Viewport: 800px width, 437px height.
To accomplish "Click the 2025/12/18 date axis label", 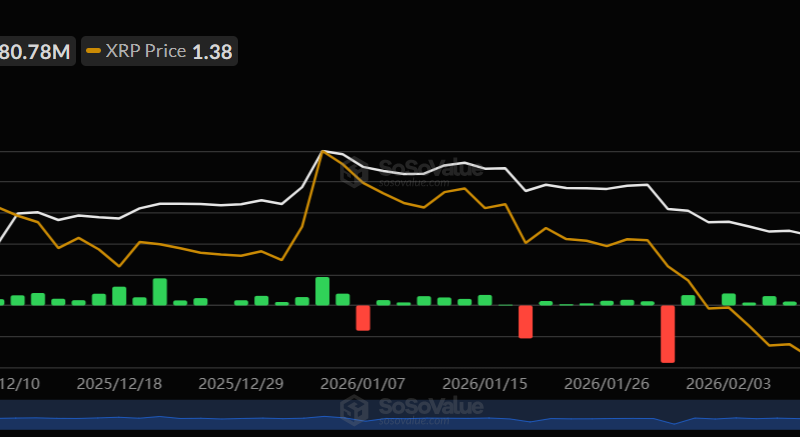I will [119, 383].
